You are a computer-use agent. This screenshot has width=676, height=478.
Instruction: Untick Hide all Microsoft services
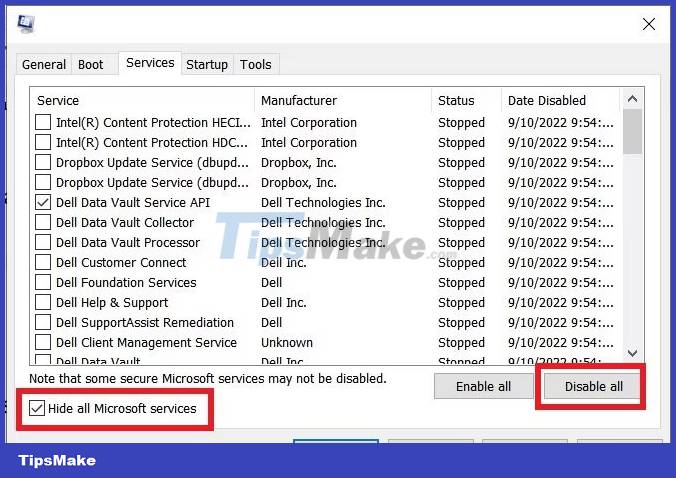tap(37, 408)
